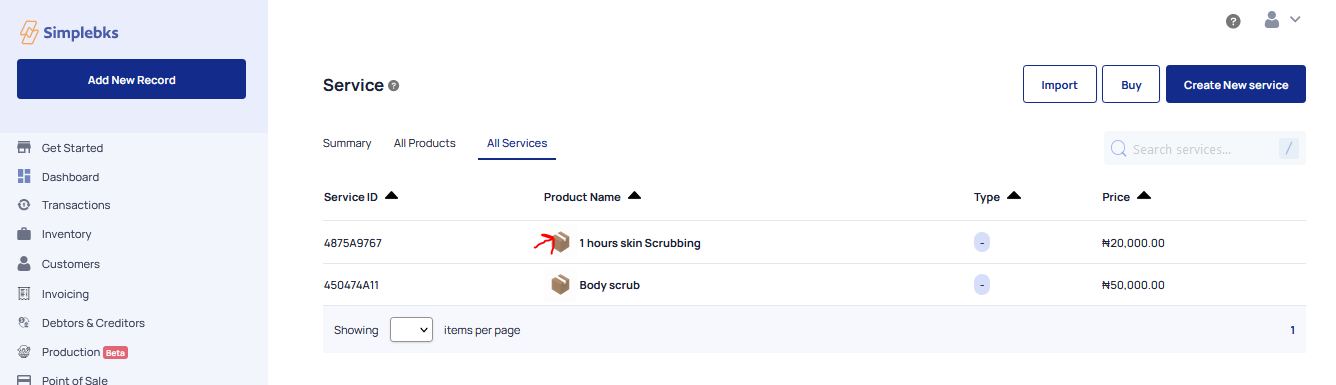Click the user profile avatar icon

1272,19
